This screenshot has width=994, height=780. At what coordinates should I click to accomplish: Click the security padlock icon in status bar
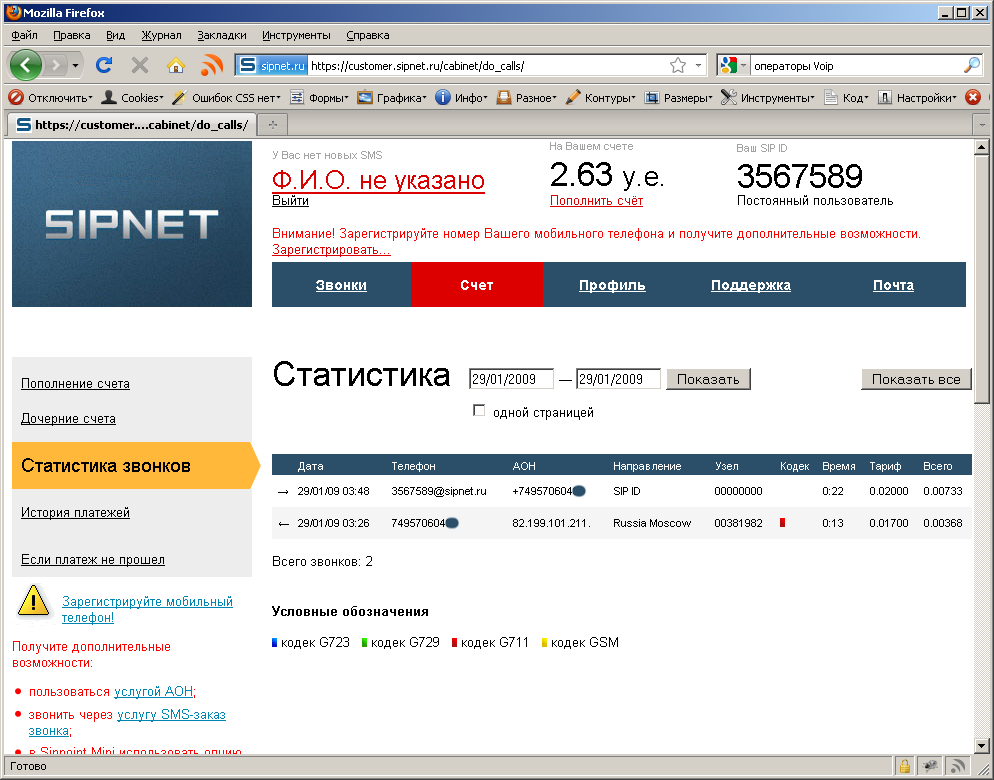[x=905, y=766]
